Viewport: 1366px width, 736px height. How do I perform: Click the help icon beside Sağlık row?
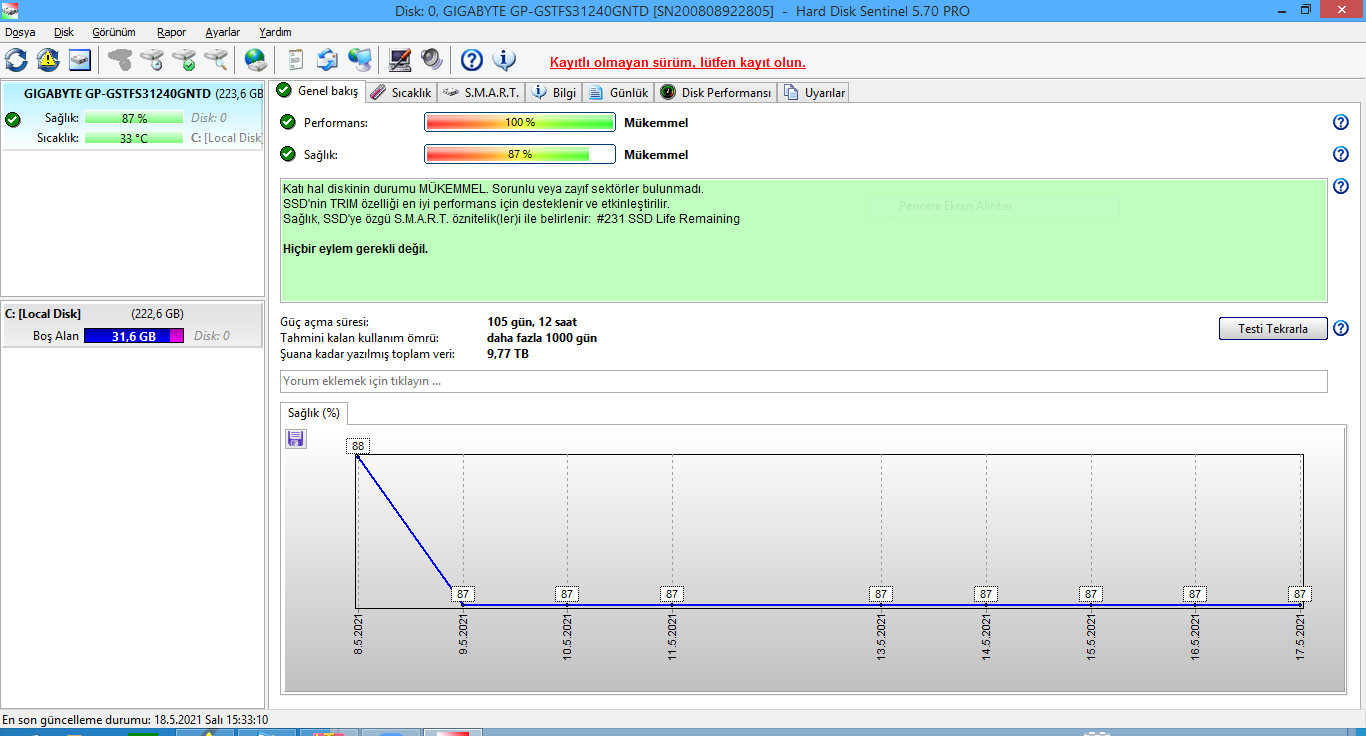click(1341, 155)
